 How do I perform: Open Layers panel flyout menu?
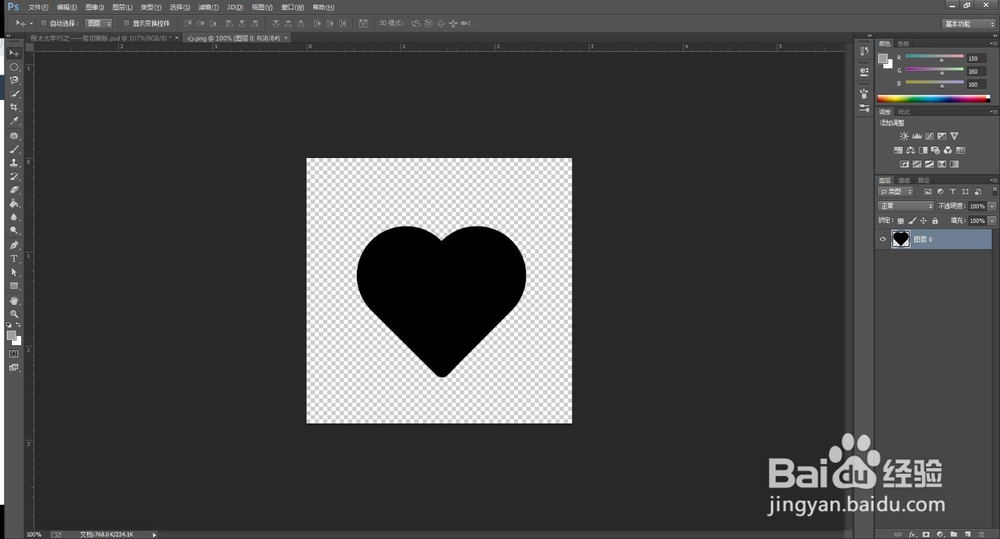994,180
